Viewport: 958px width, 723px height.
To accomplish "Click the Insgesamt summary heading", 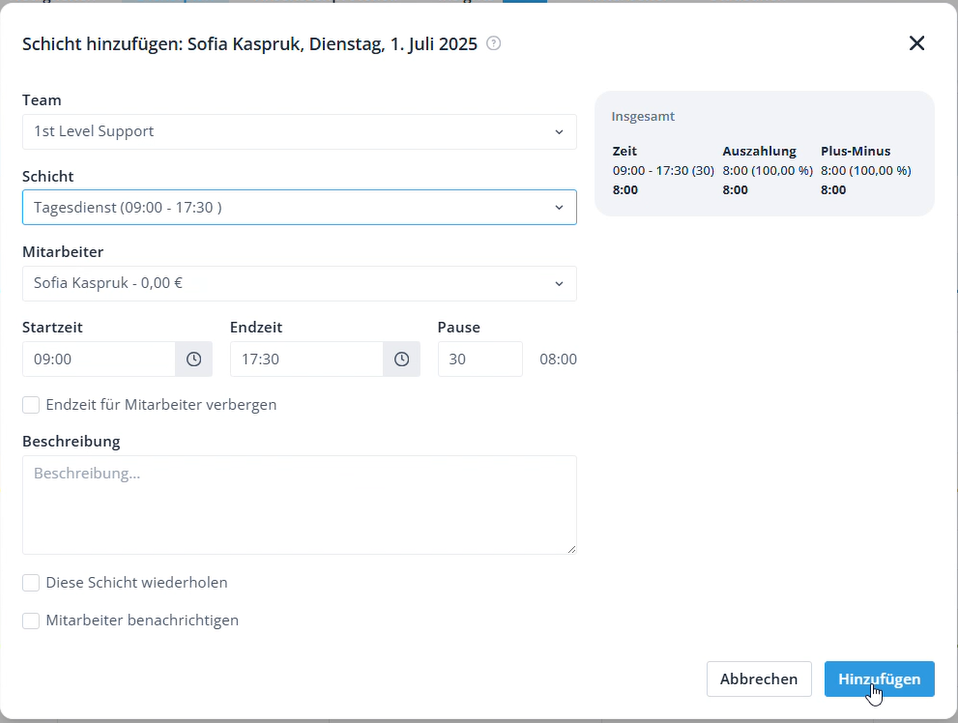I will 643,116.
